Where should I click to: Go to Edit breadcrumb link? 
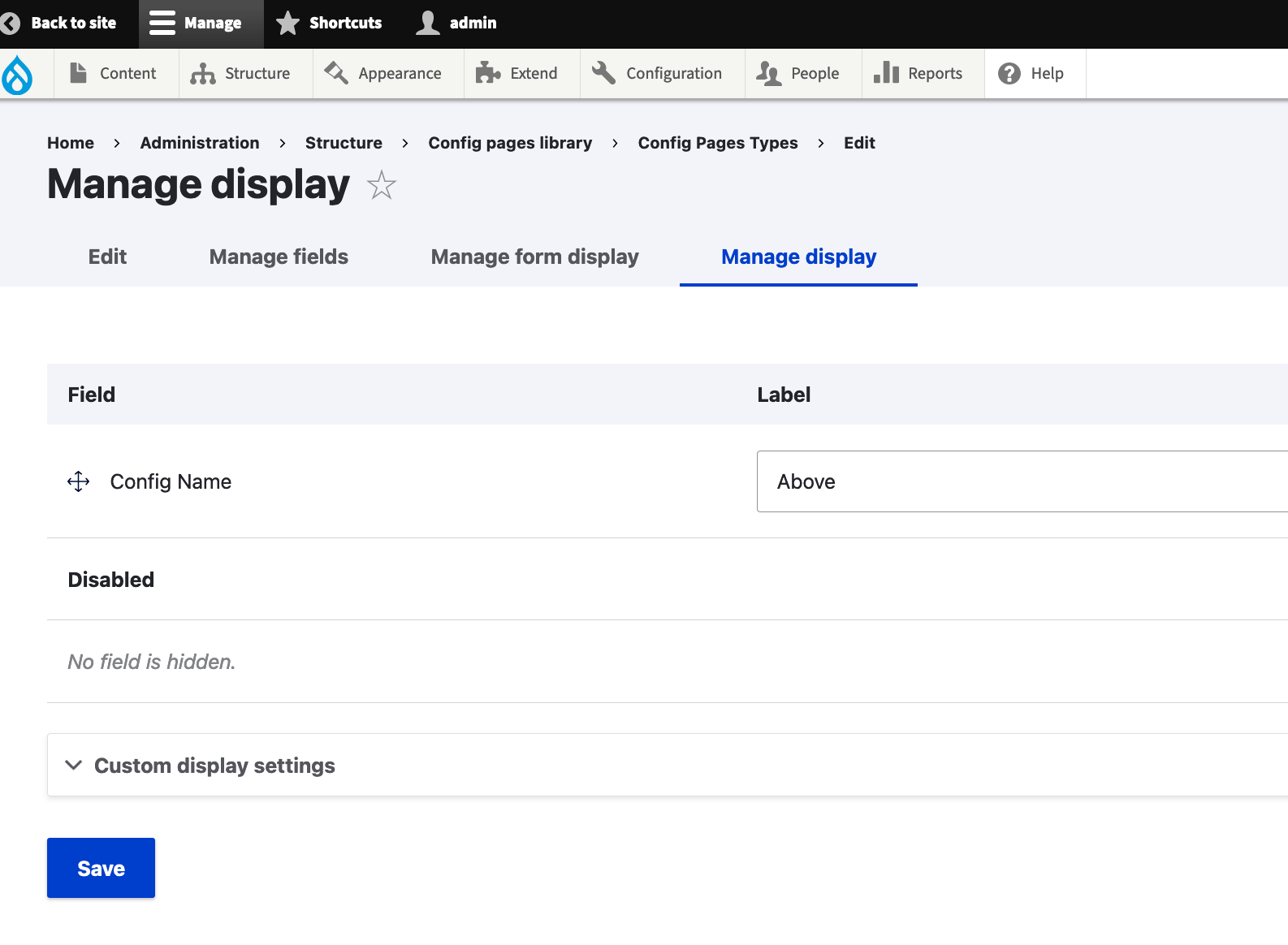pos(859,143)
